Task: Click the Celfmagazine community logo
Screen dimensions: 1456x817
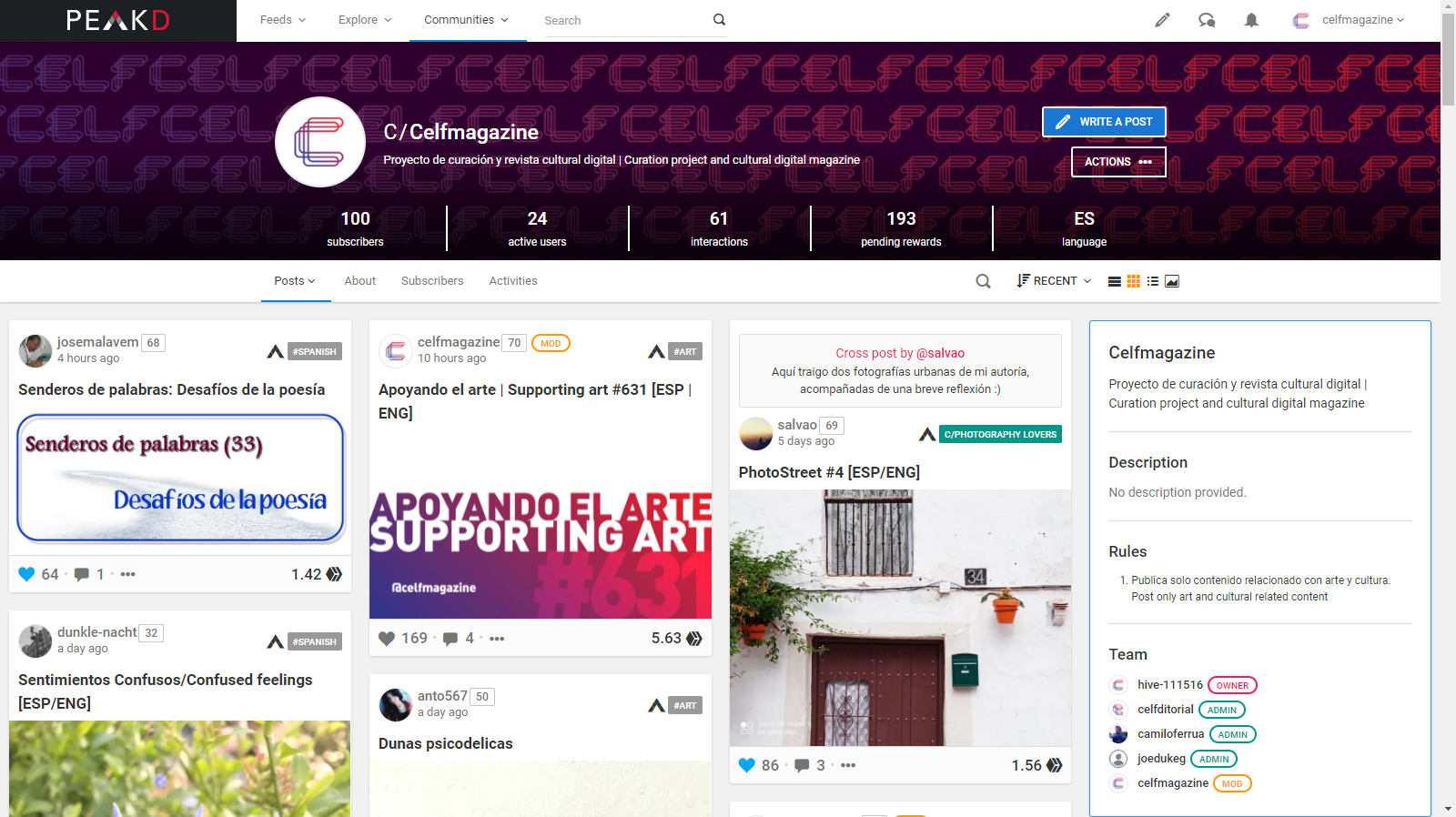Action: click(x=320, y=142)
